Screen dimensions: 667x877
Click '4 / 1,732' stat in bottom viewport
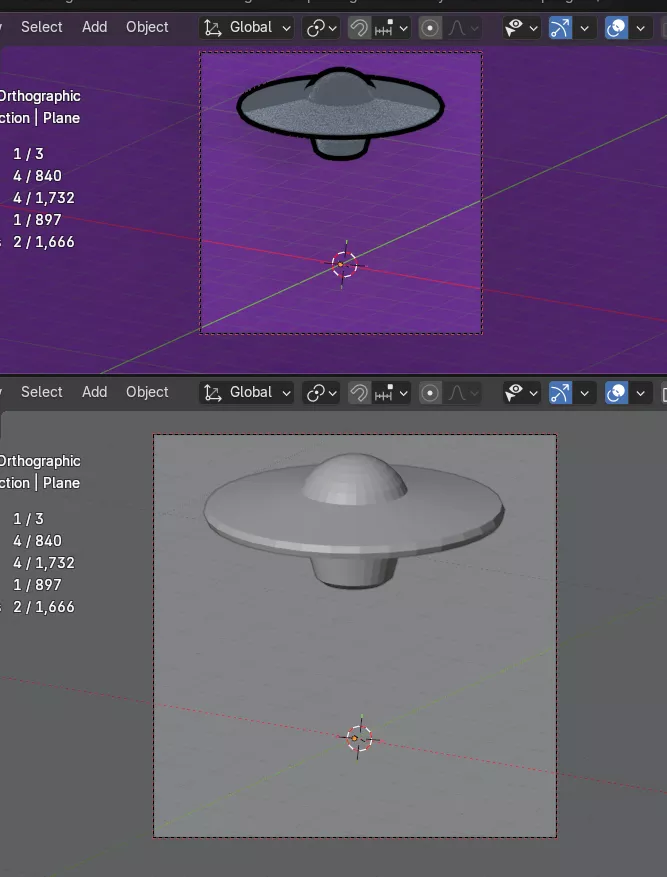tap(44, 563)
